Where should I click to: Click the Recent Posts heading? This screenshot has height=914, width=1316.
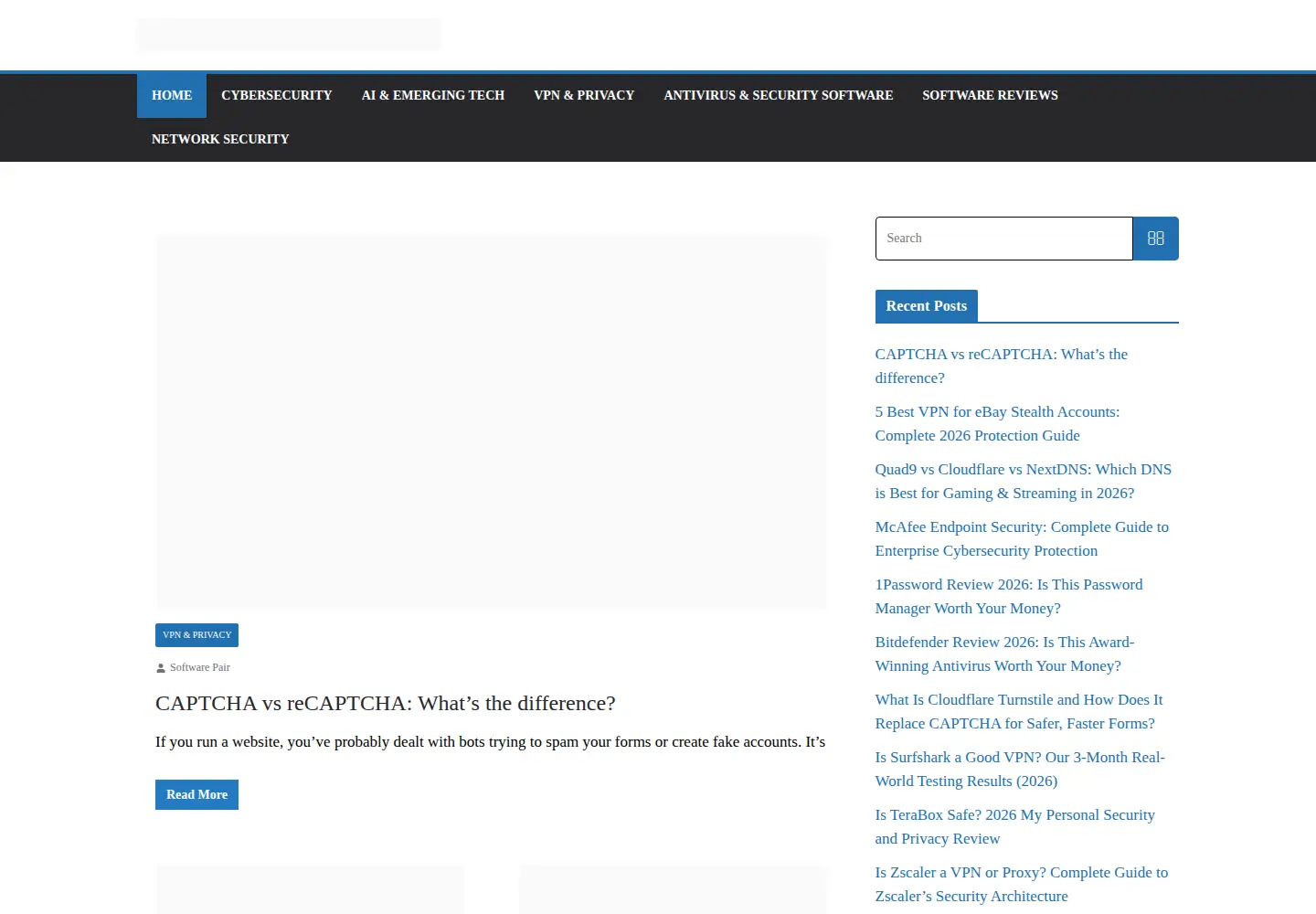pyautogui.click(x=926, y=306)
